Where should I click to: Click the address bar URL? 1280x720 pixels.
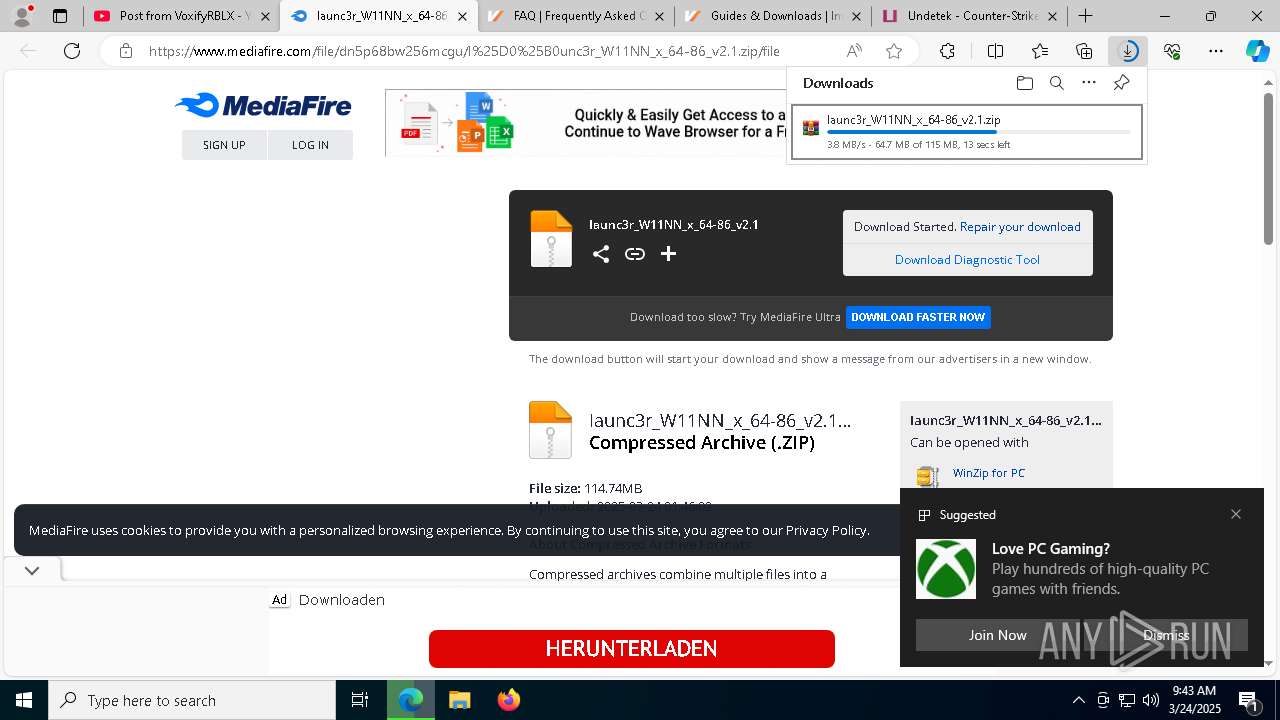(x=464, y=51)
